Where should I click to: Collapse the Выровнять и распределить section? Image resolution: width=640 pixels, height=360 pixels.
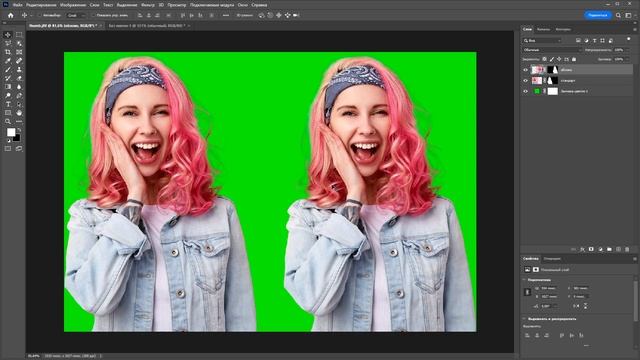[x=524, y=319]
